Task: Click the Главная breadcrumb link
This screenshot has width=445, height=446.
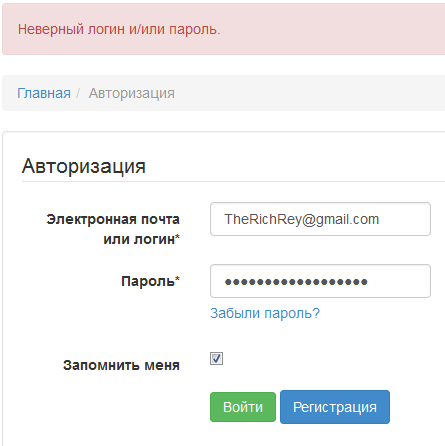Action: 44,93
